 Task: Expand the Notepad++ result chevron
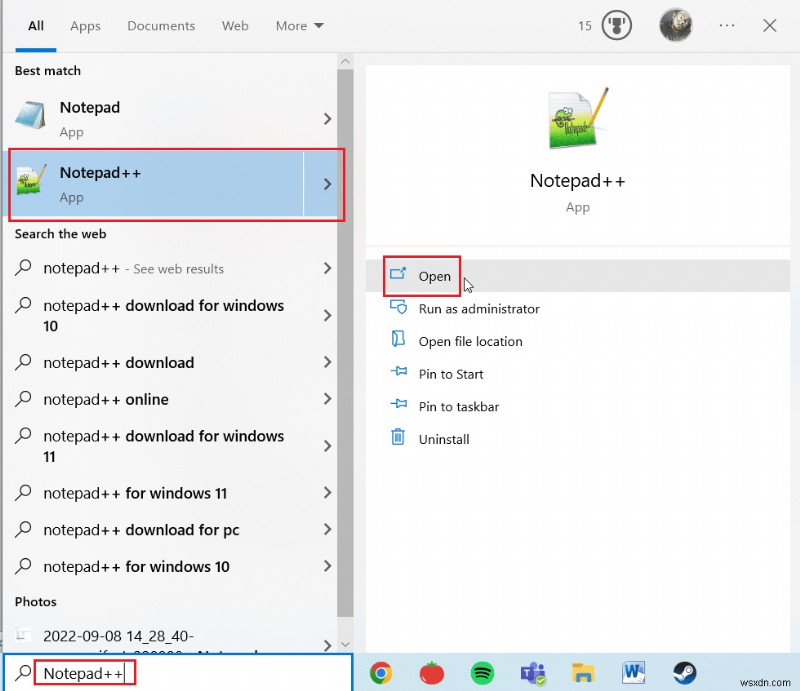(x=327, y=184)
